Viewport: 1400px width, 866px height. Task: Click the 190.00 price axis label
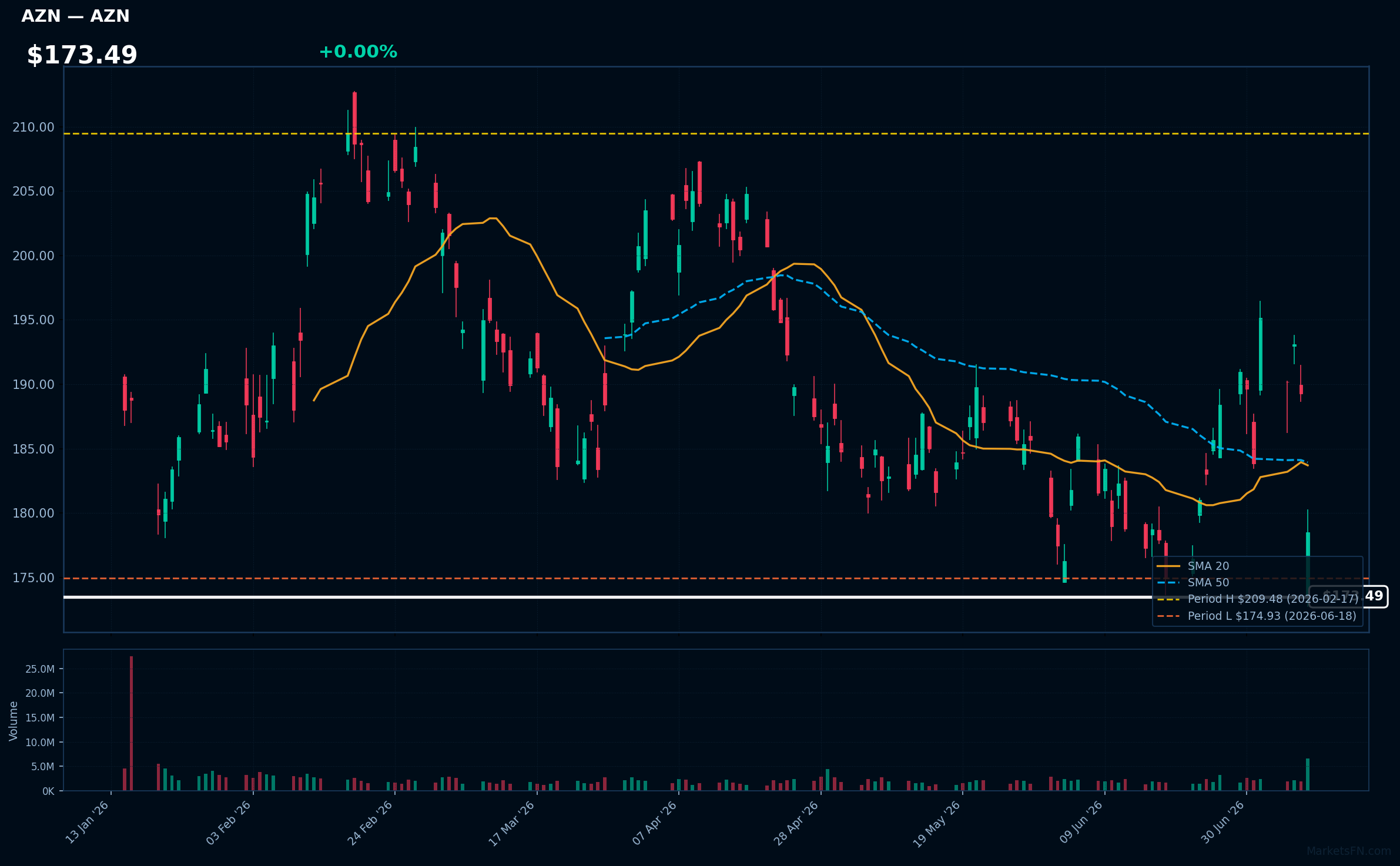tap(33, 384)
